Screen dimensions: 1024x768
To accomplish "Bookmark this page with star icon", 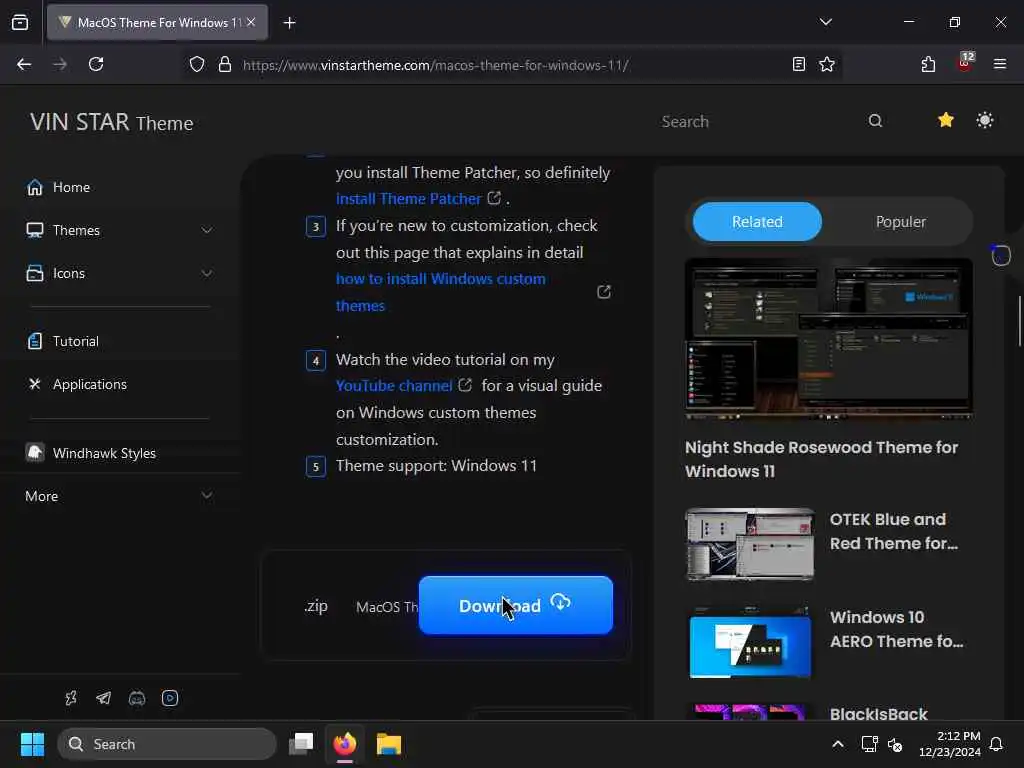I will tap(827, 64).
